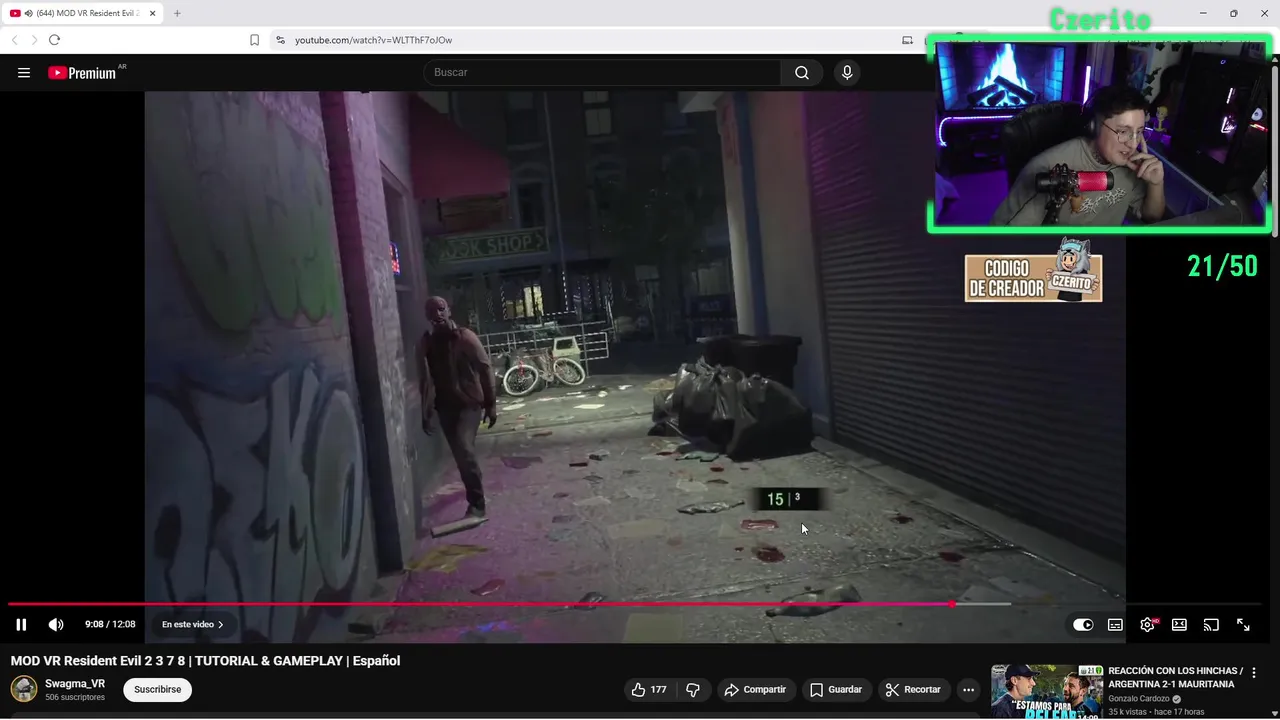Go forward with the browser forward arrow
Image resolution: width=1280 pixels, height=720 pixels.
[x=34, y=40]
